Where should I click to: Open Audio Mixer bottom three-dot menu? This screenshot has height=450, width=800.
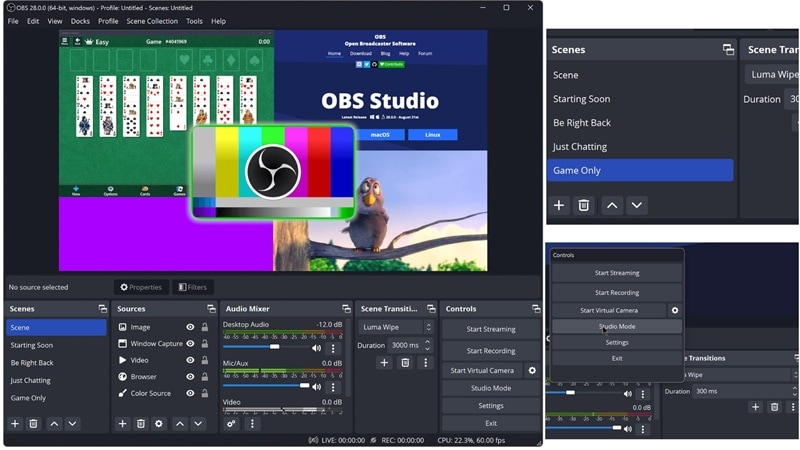click(x=252, y=423)
